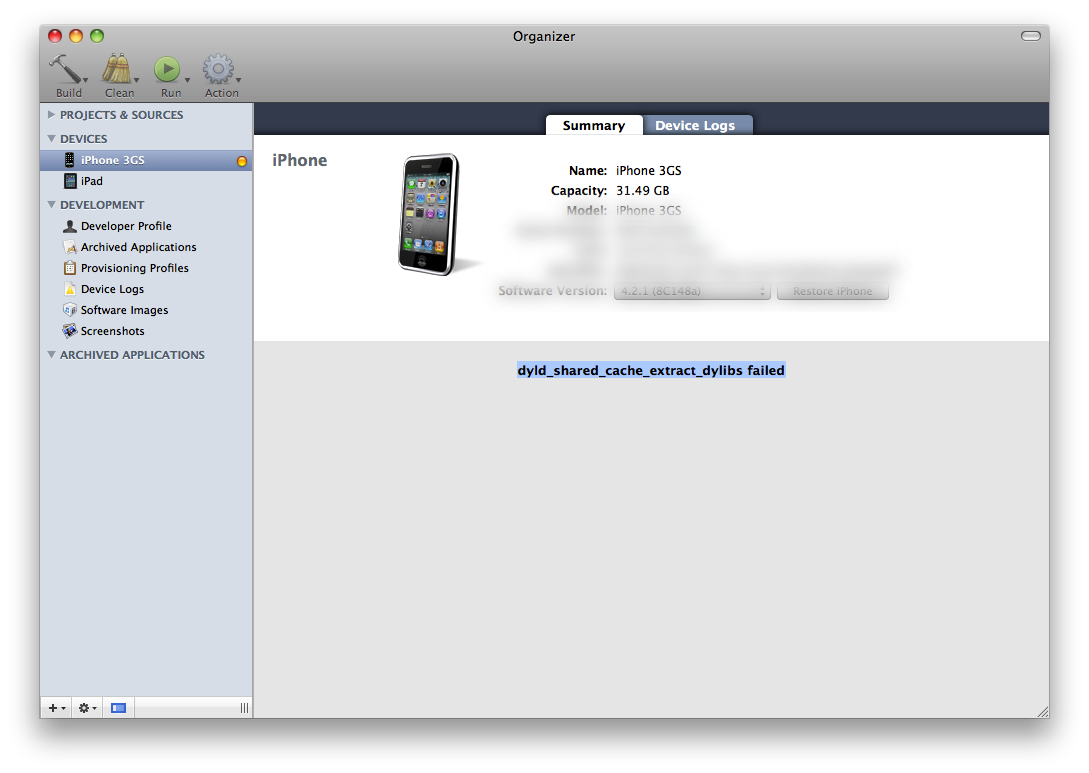Click the green zoom window button

[x=97, y=36]
